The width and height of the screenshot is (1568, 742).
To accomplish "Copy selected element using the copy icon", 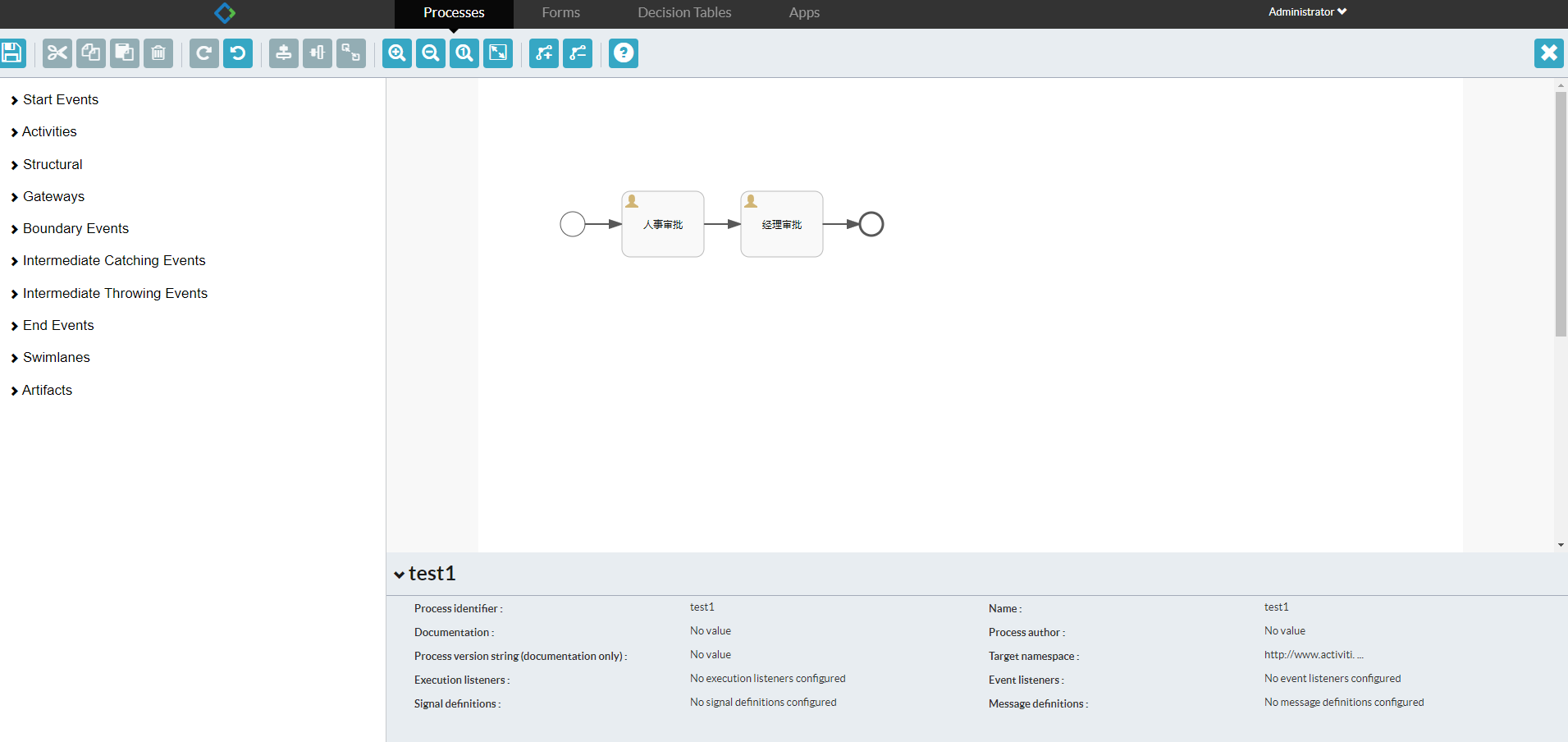I will pyautogui.click(x=91, y=53).
